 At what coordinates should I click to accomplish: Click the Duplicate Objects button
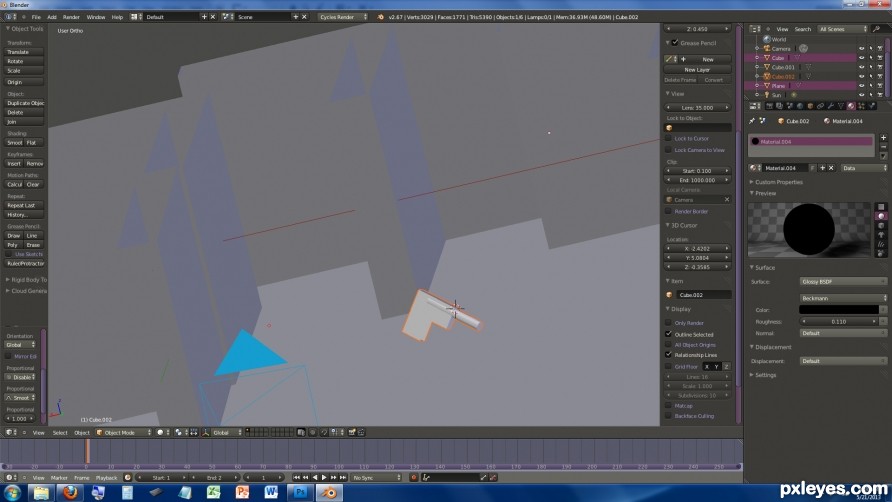[24, 103]
